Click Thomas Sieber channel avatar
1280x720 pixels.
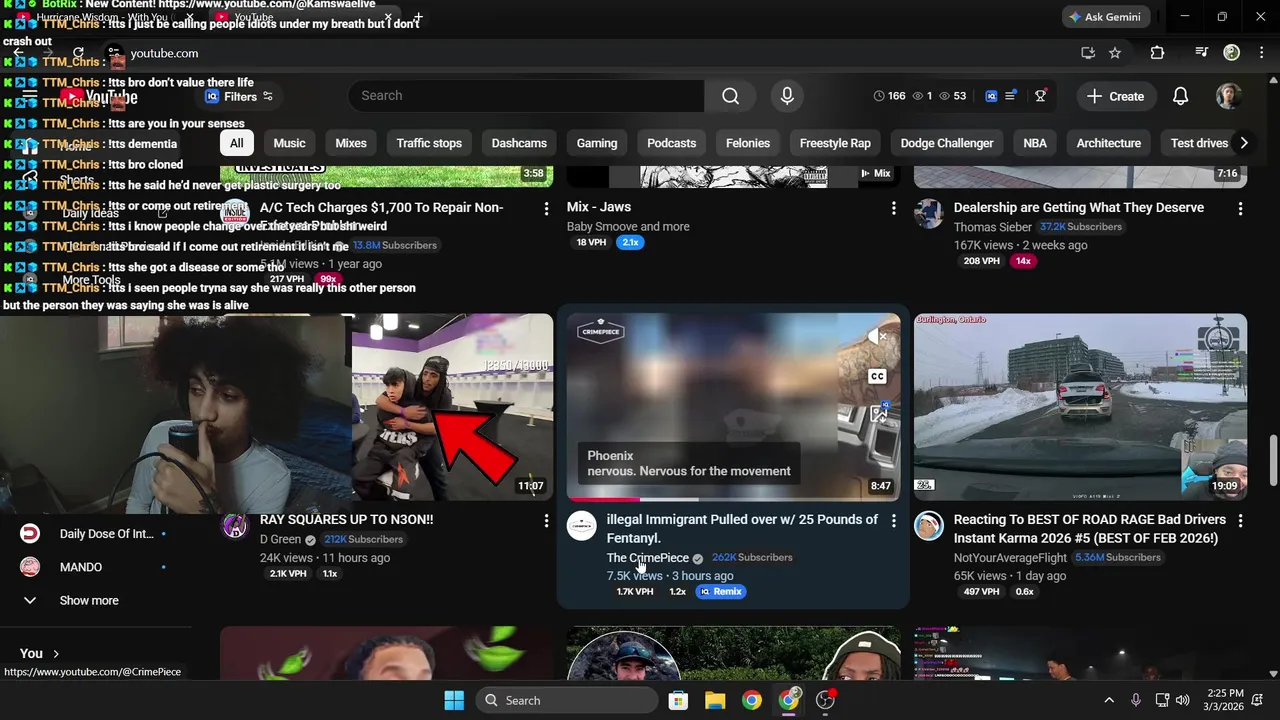pyautogui.click(x=929, y=214)
